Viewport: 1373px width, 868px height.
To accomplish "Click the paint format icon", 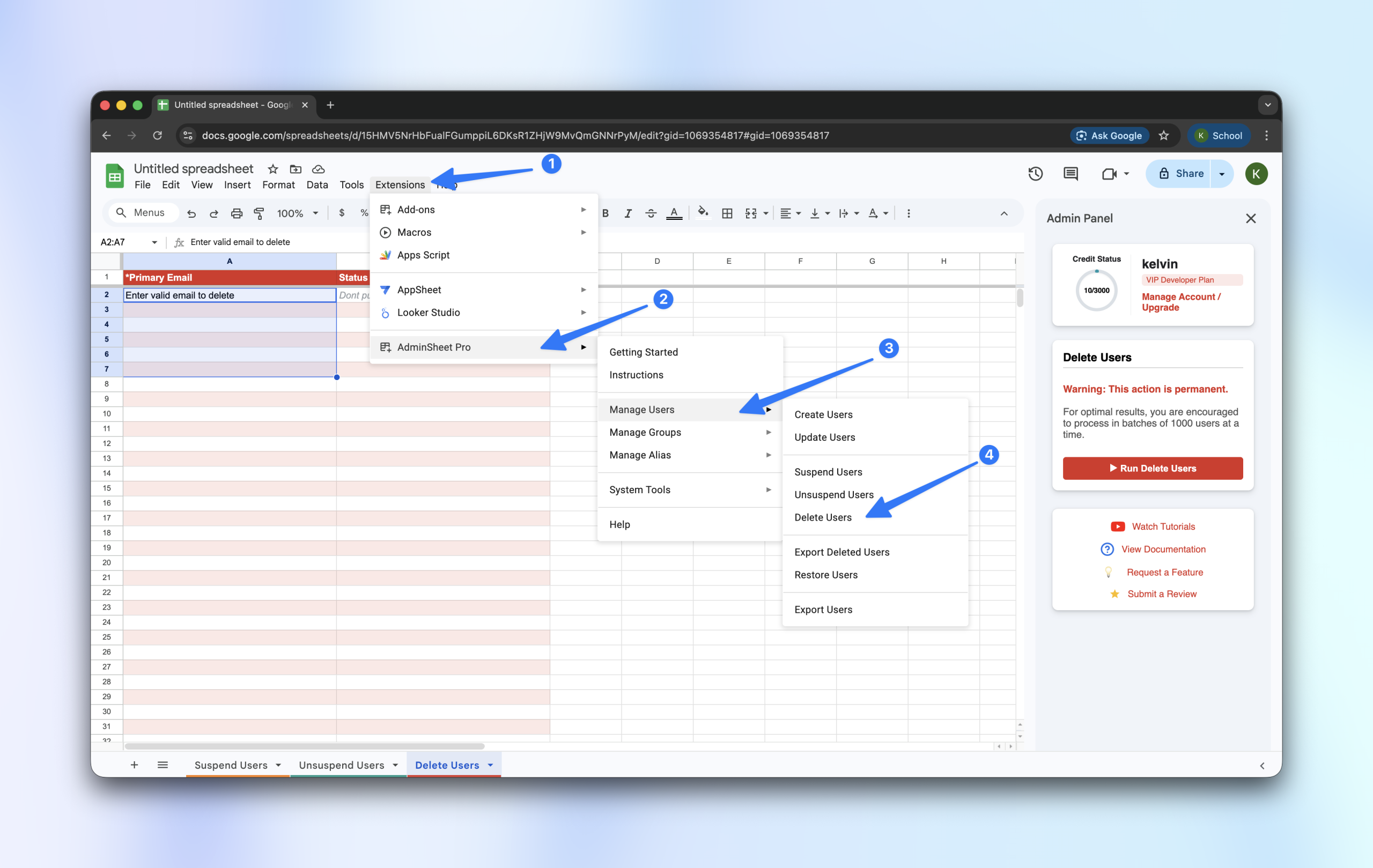I will click(259, 213).
